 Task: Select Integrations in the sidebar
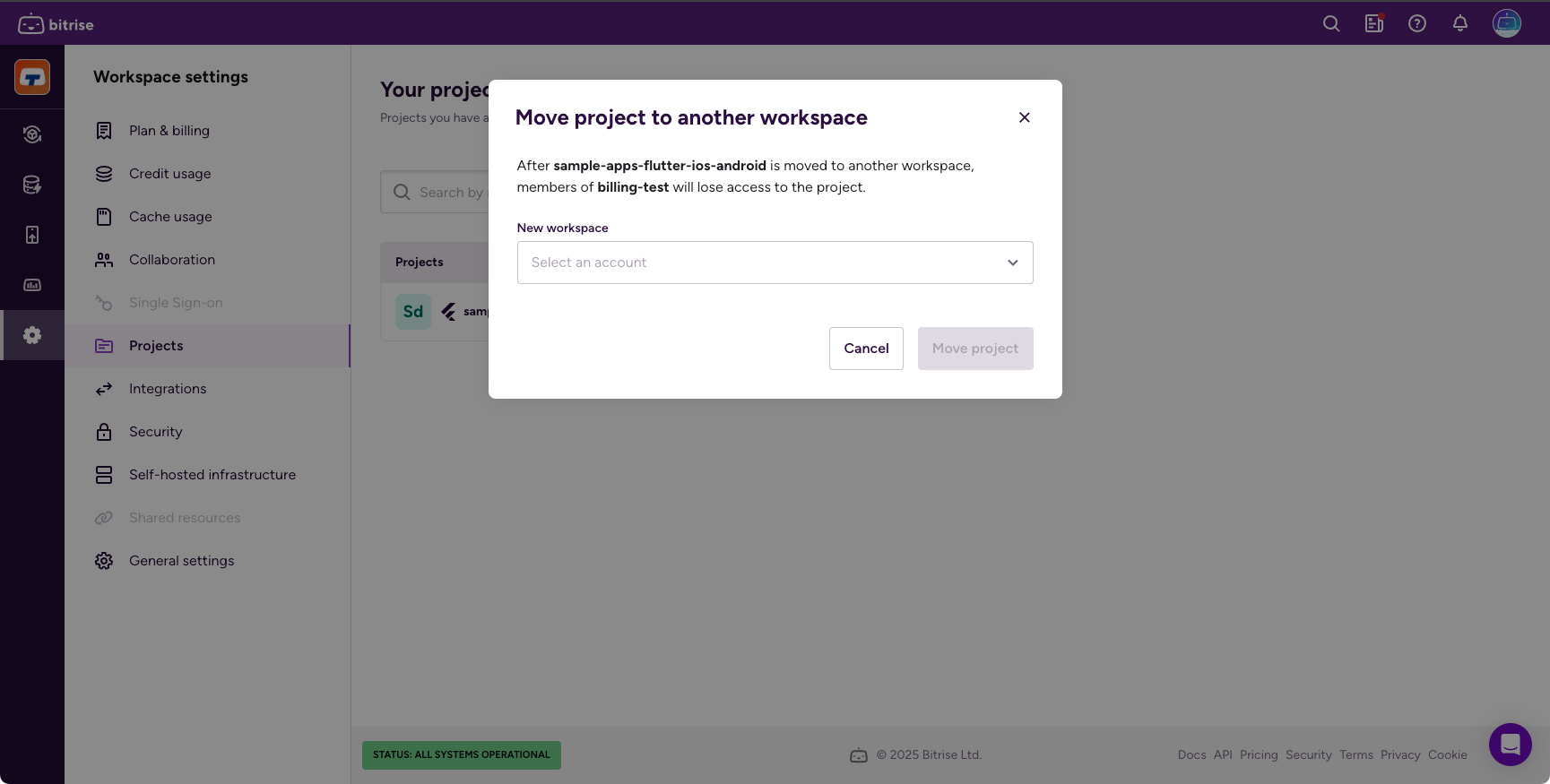(x=168, y=389)
